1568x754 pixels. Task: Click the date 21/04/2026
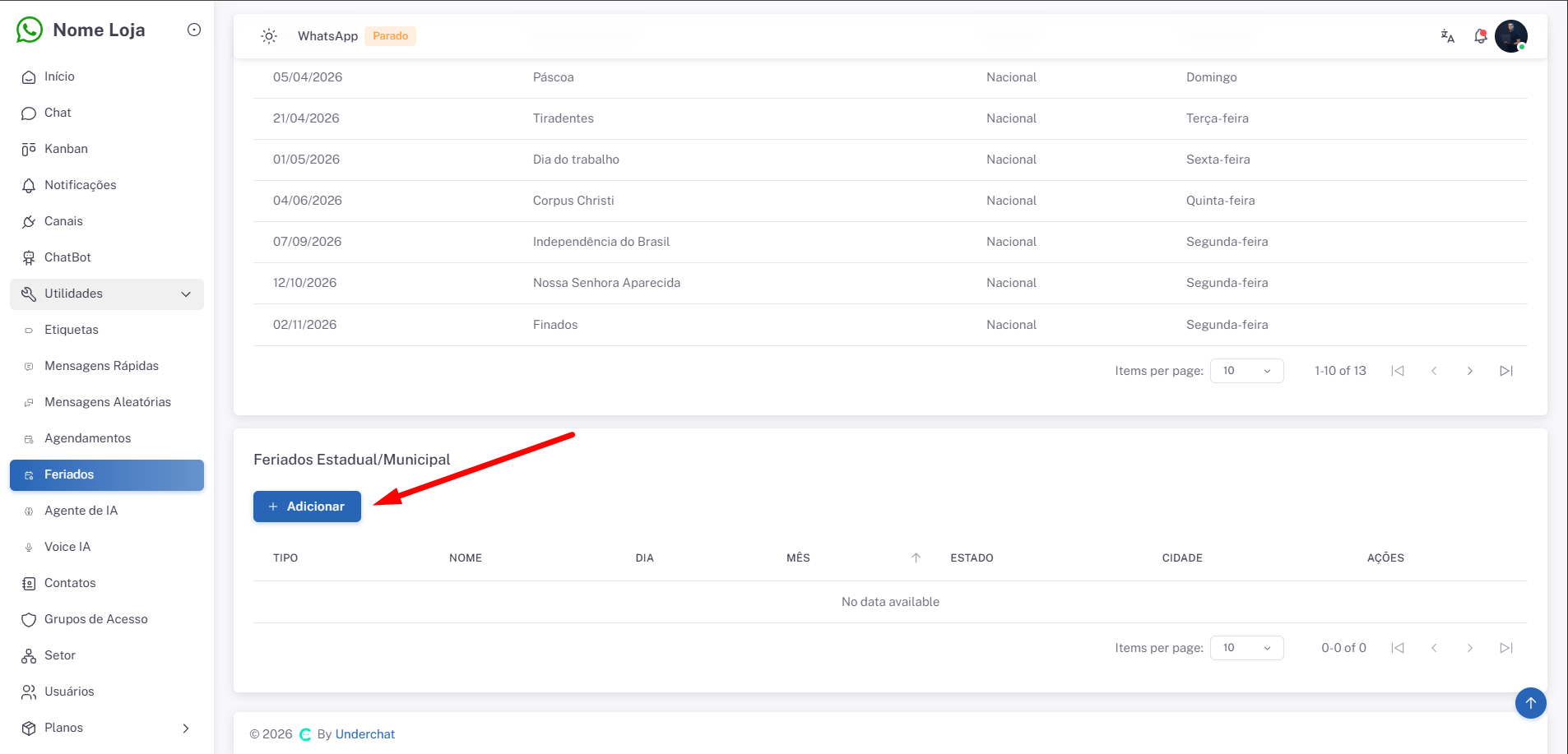[306, 118]
